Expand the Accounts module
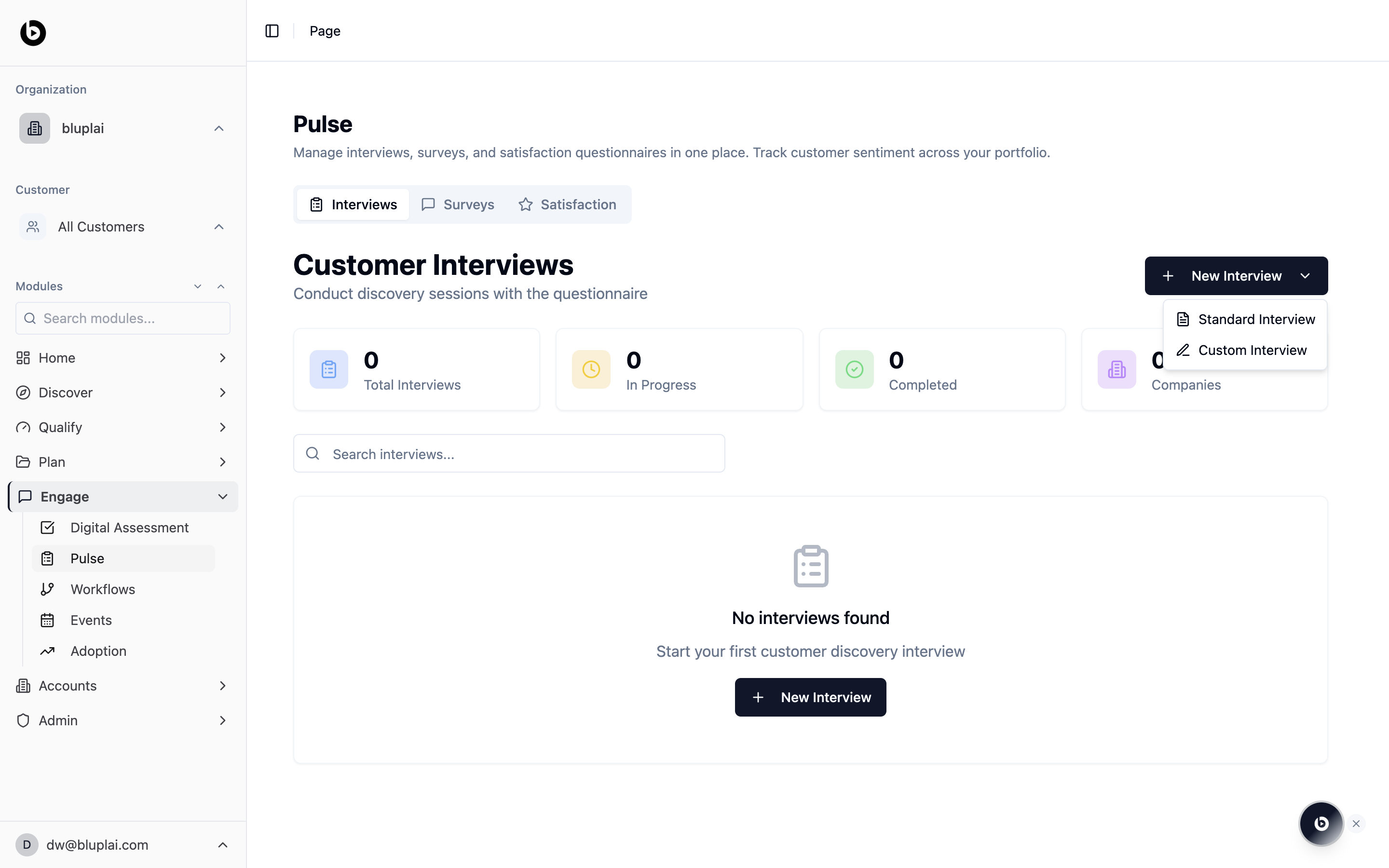Screen dimensions: 1389x868 [223, 685]
